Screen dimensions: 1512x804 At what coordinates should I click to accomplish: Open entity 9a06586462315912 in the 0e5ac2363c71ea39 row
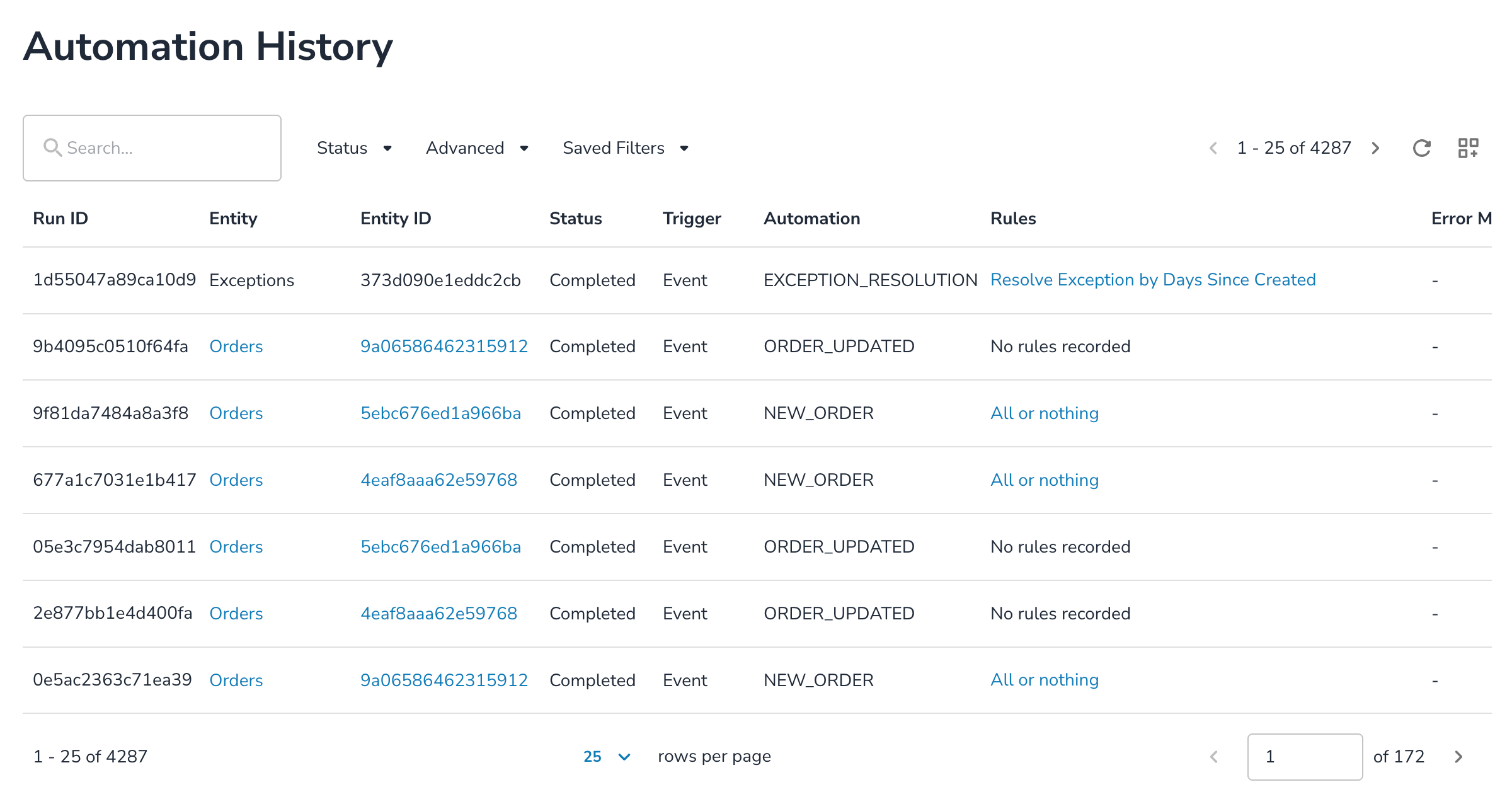coord(444,681)
